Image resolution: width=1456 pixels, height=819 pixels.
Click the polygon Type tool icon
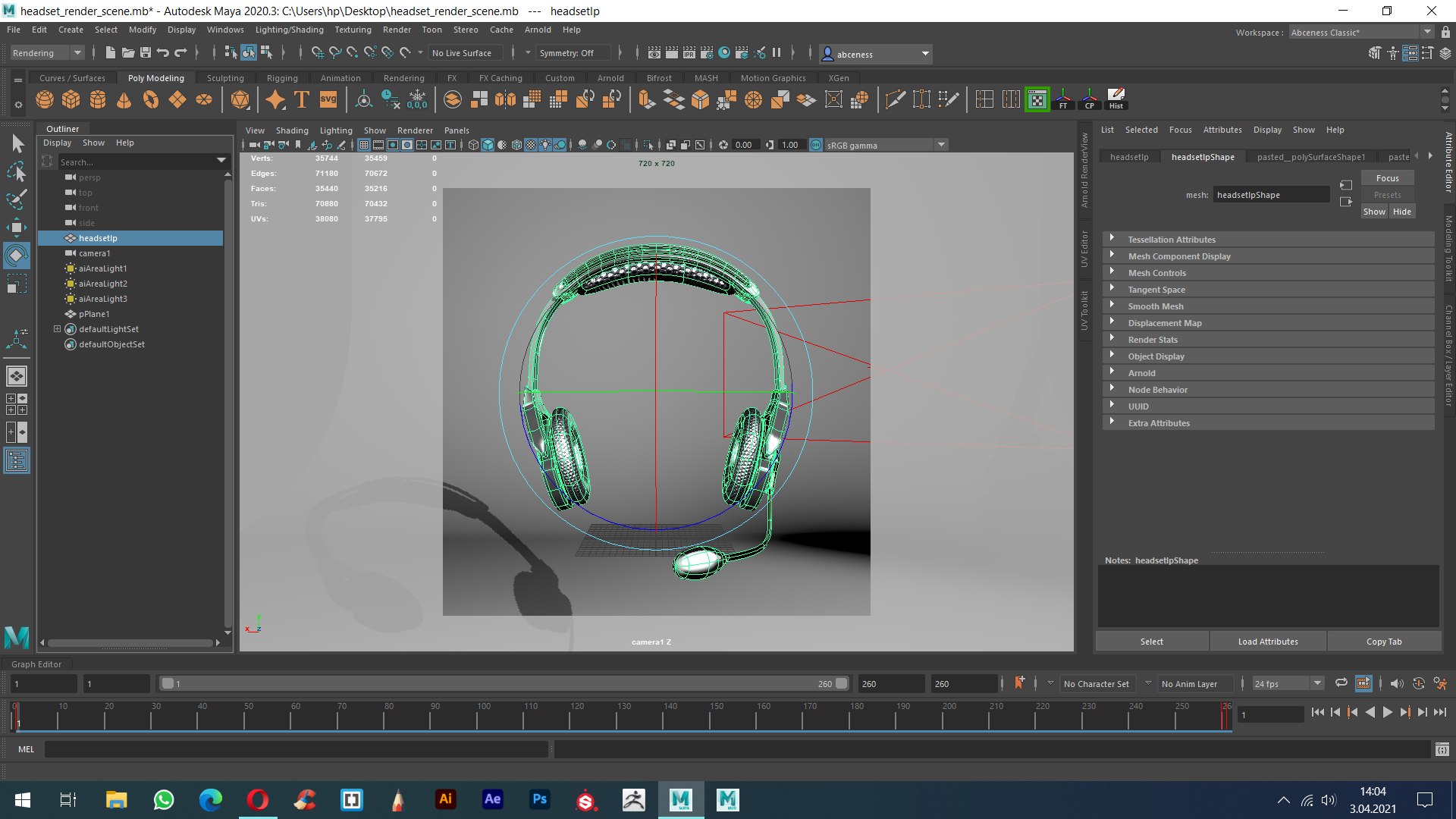click(302, 99)
